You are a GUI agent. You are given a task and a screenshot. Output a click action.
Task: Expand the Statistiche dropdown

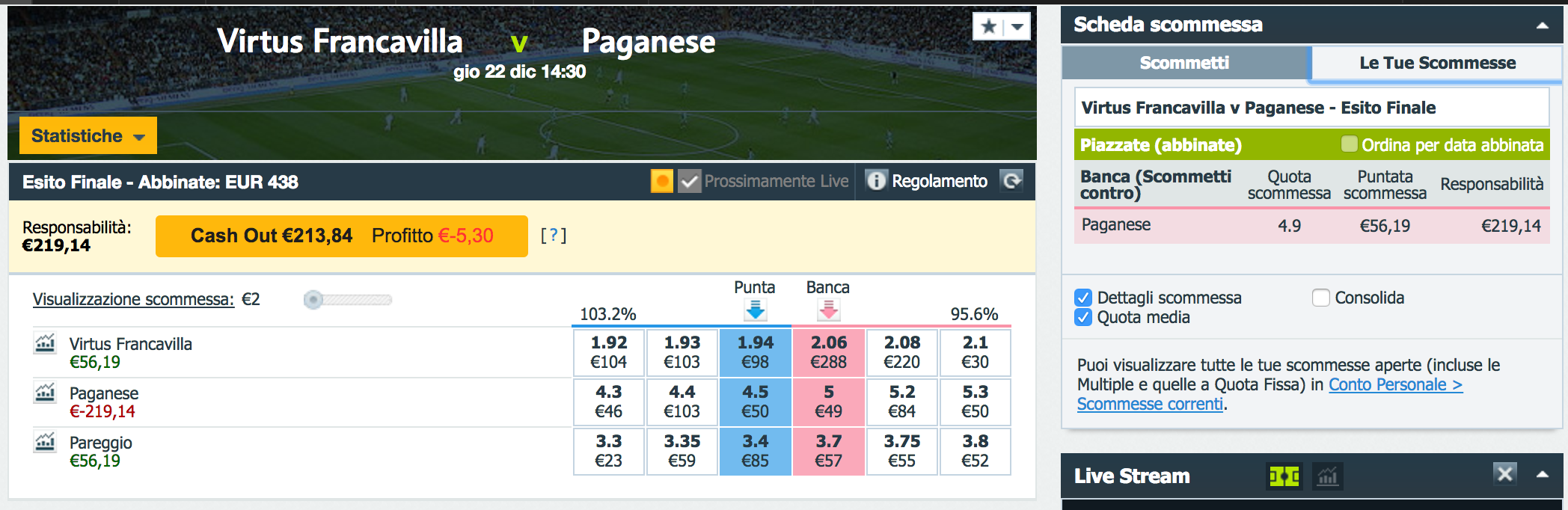click(x=88, y=135)
